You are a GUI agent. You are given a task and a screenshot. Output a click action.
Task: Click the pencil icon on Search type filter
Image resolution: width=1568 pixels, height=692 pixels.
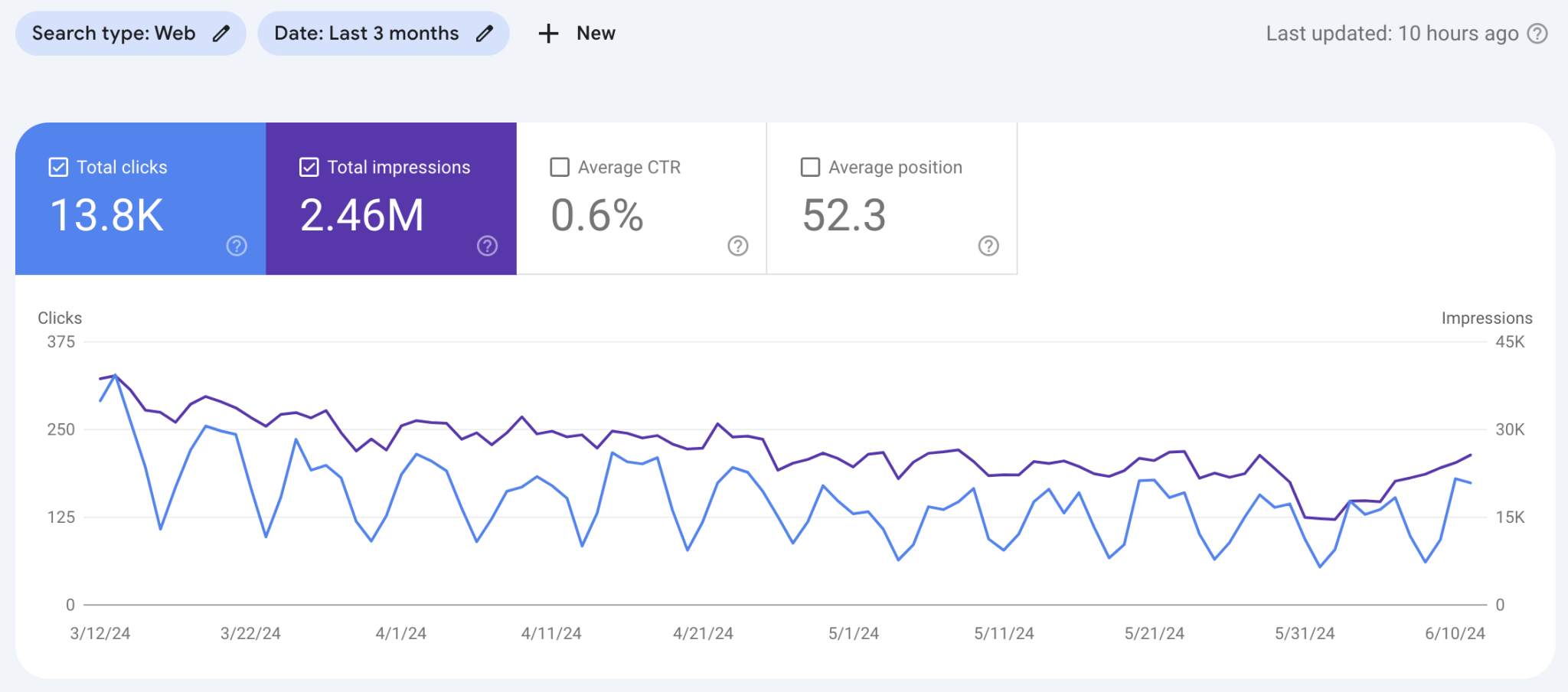[x=221, y=33]
